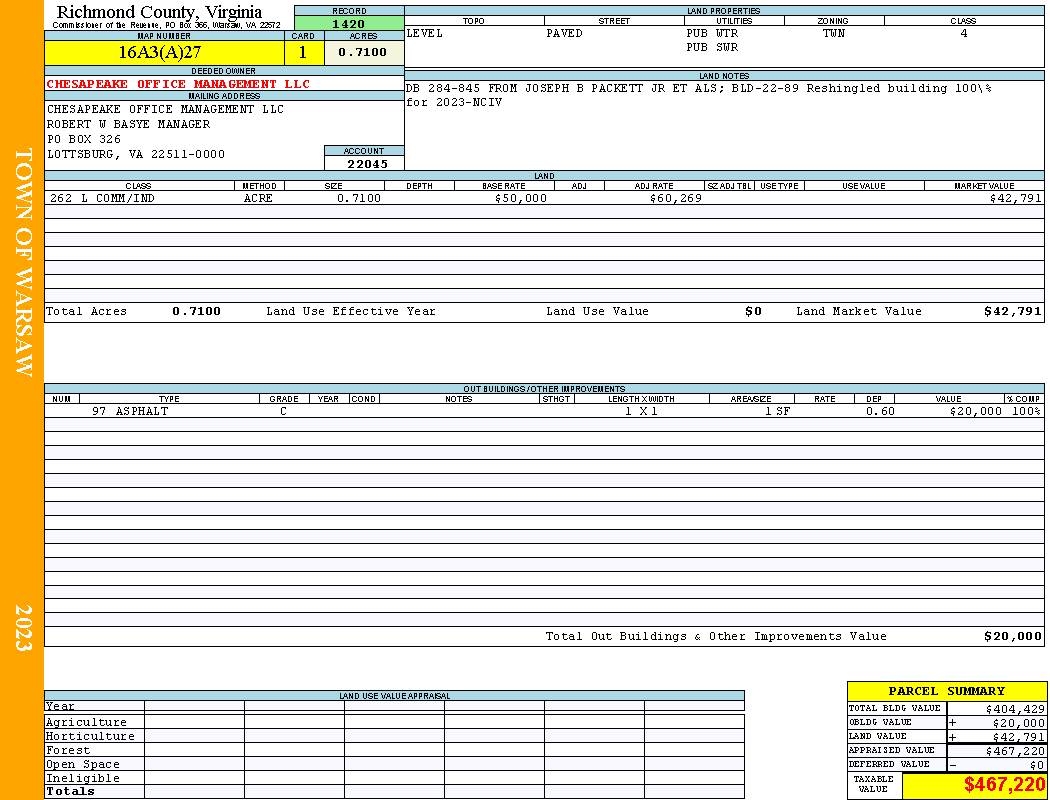Click zoning value TWN
Viewport: 1050px width, 800px height.
click(834, 33)
